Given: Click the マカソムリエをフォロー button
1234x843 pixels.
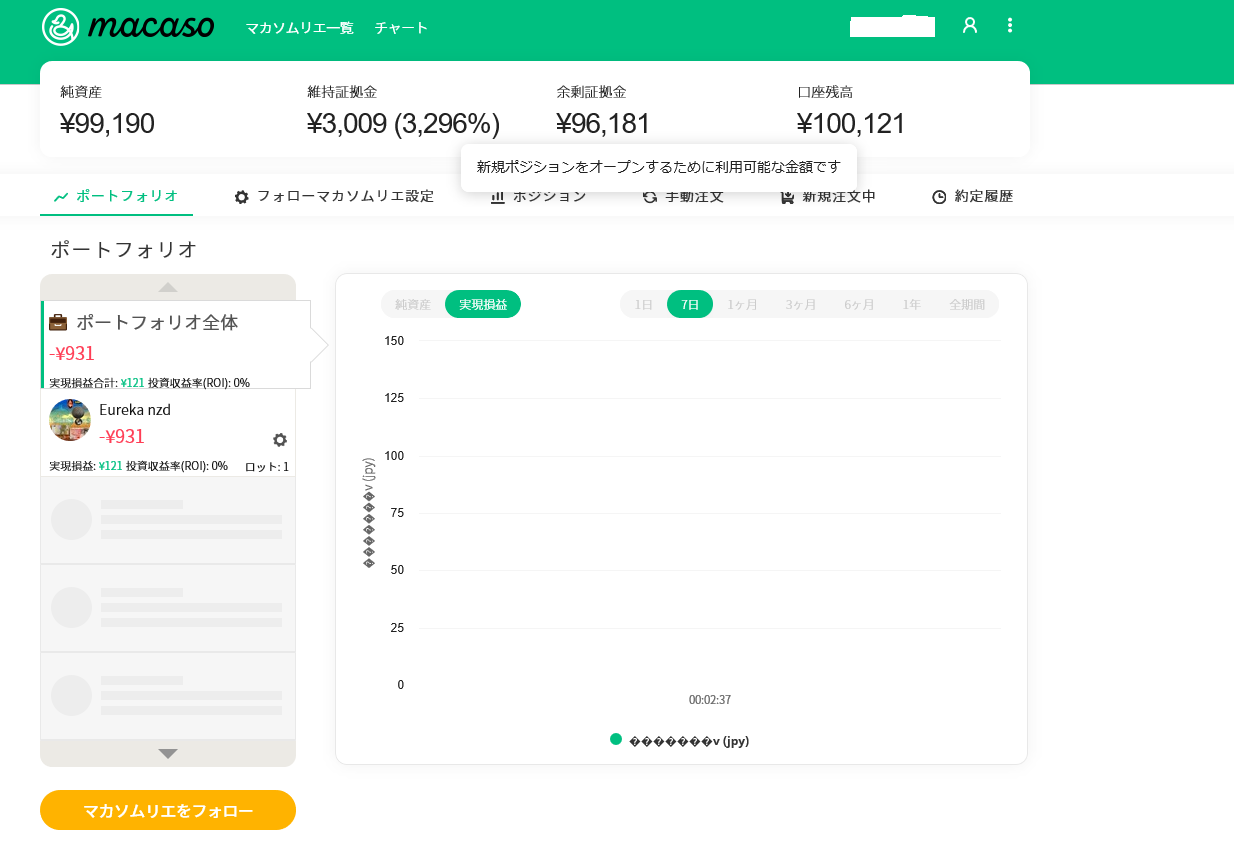Looking at the screenshot, I should point(168,810).
